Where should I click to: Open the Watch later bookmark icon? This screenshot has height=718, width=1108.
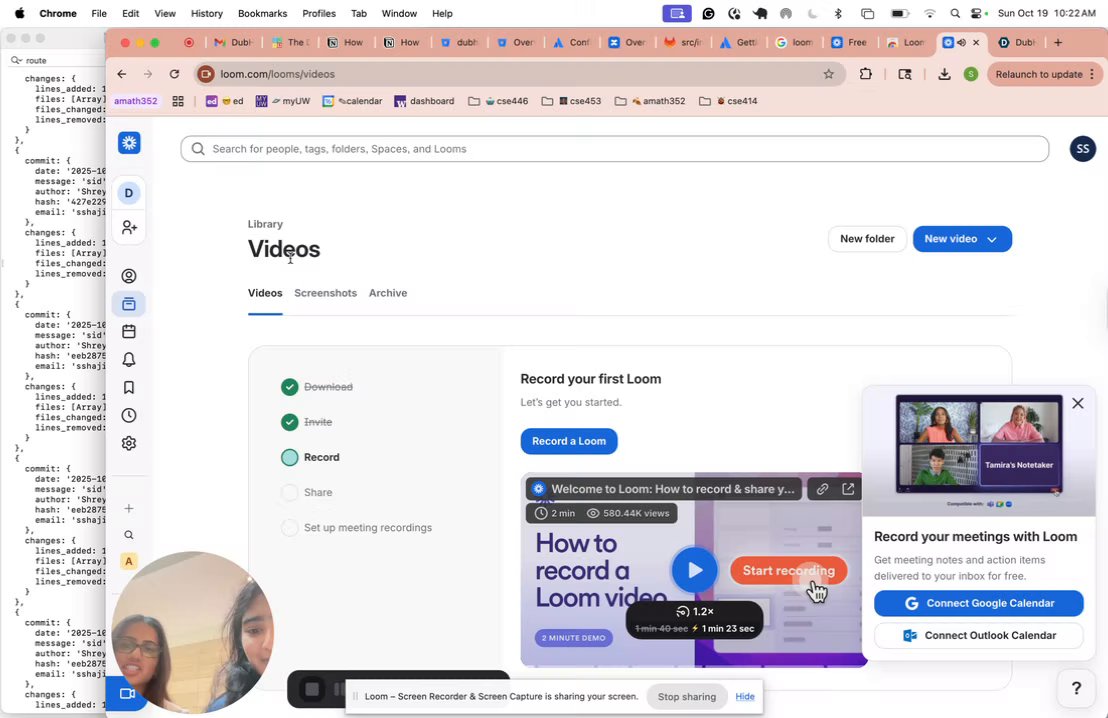tap(129, 387)
